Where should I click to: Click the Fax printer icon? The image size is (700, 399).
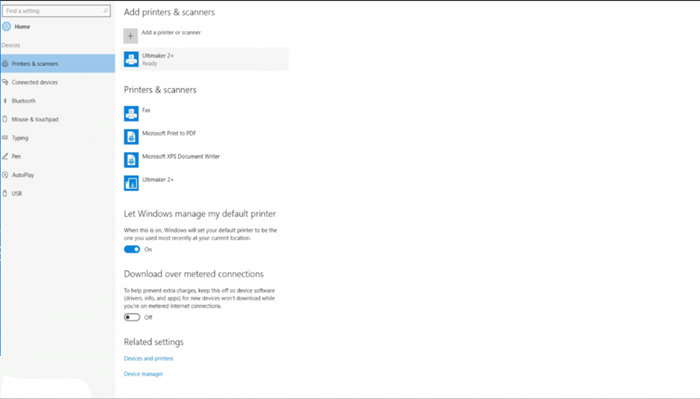pos(131,113)
